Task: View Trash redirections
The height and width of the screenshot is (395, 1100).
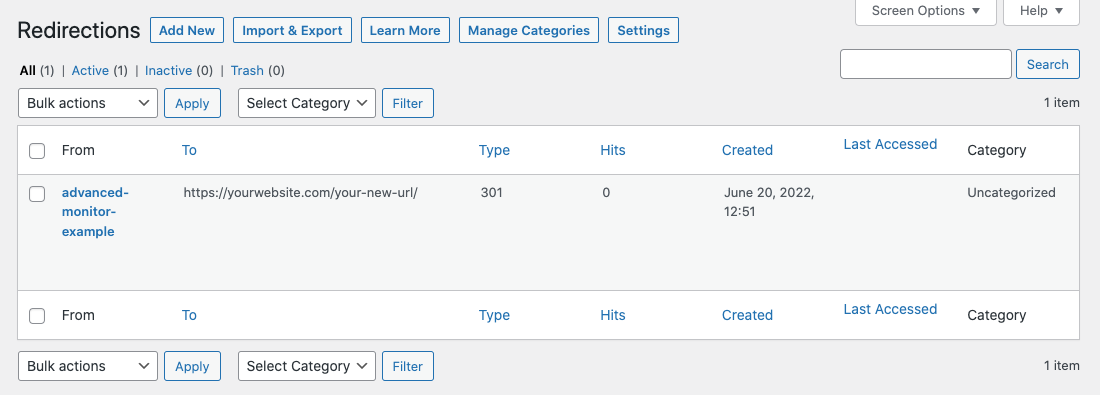Action: coord(247,70)
